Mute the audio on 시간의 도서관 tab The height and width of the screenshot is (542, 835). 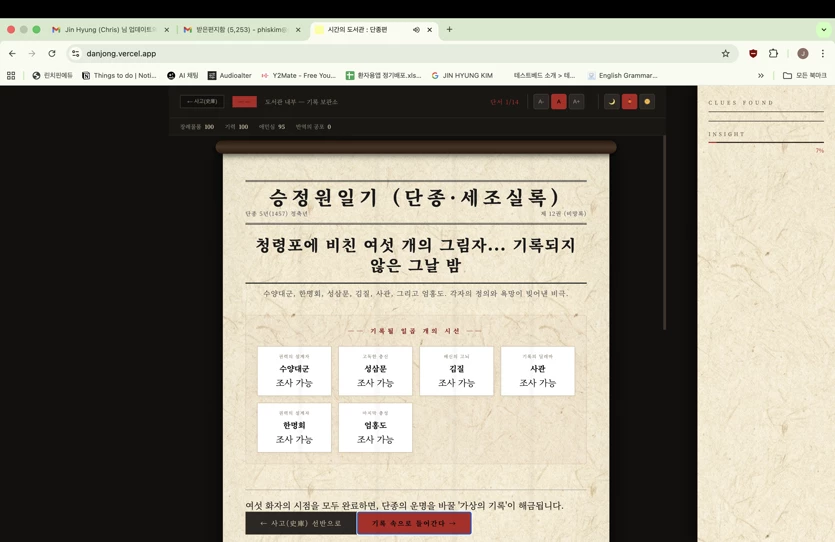[x=416, y=30]
